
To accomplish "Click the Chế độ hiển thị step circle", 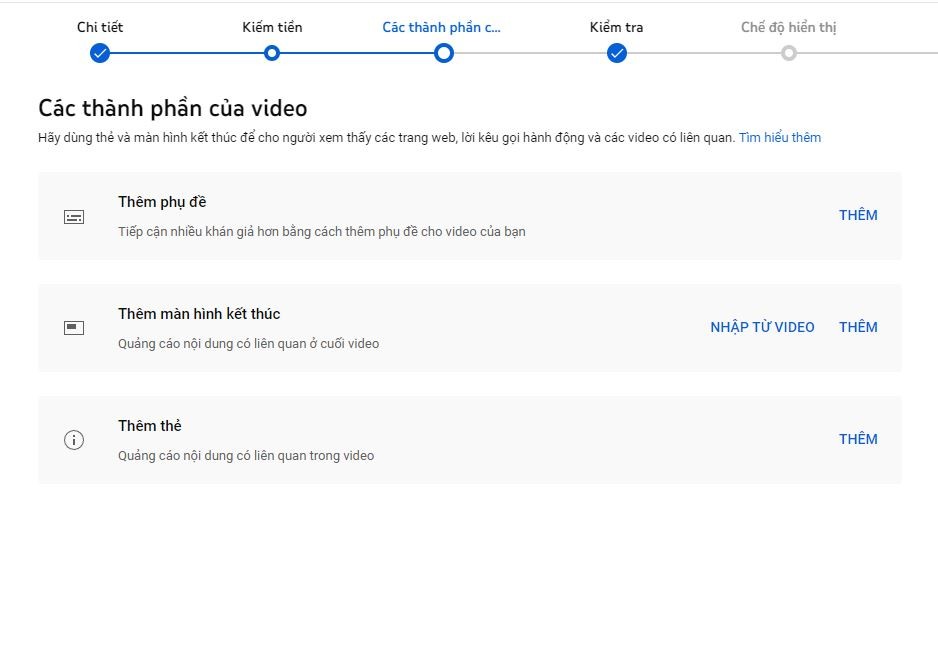I will (789, 53).
